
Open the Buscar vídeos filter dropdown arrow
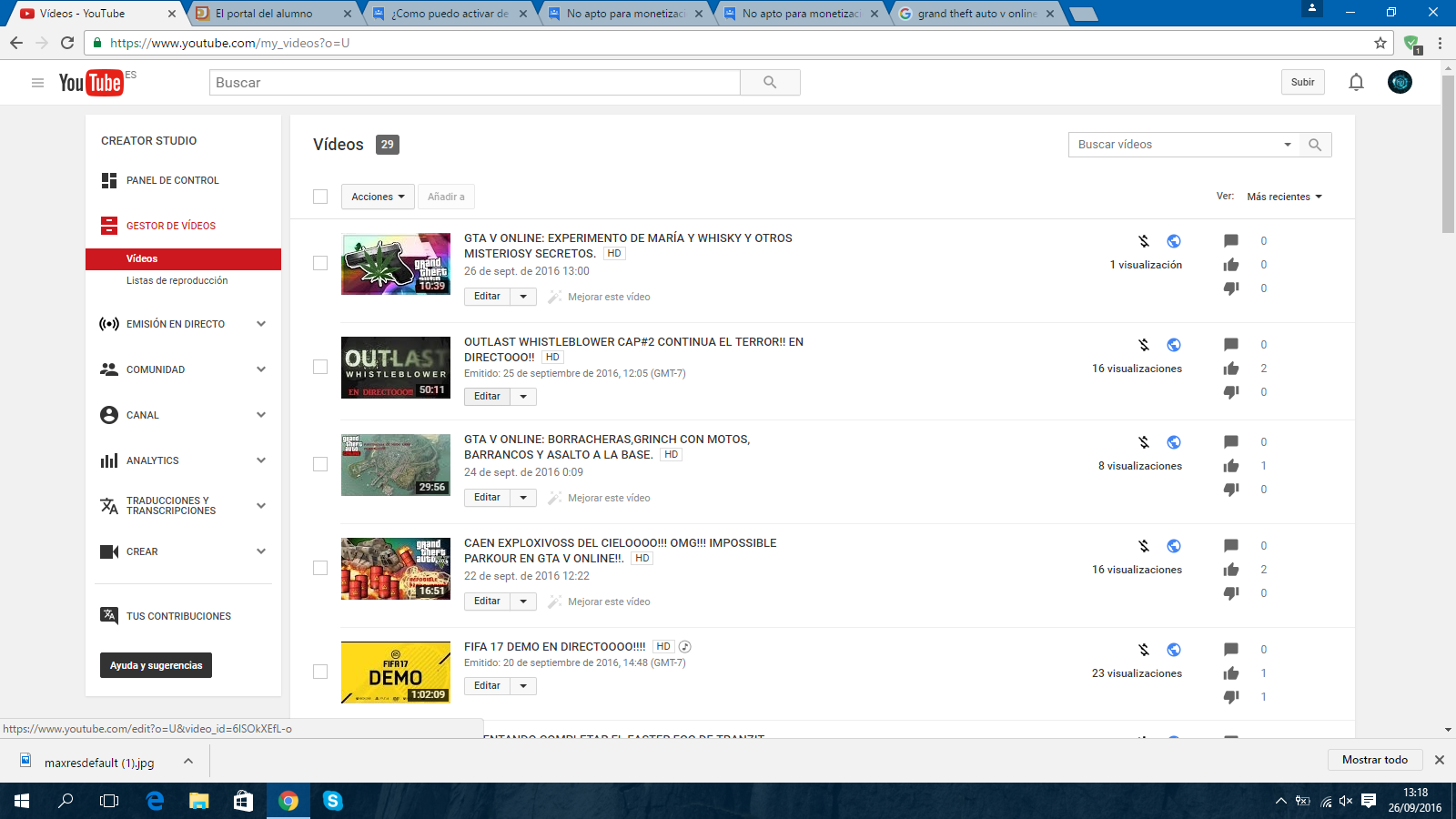coord(1288,145)
